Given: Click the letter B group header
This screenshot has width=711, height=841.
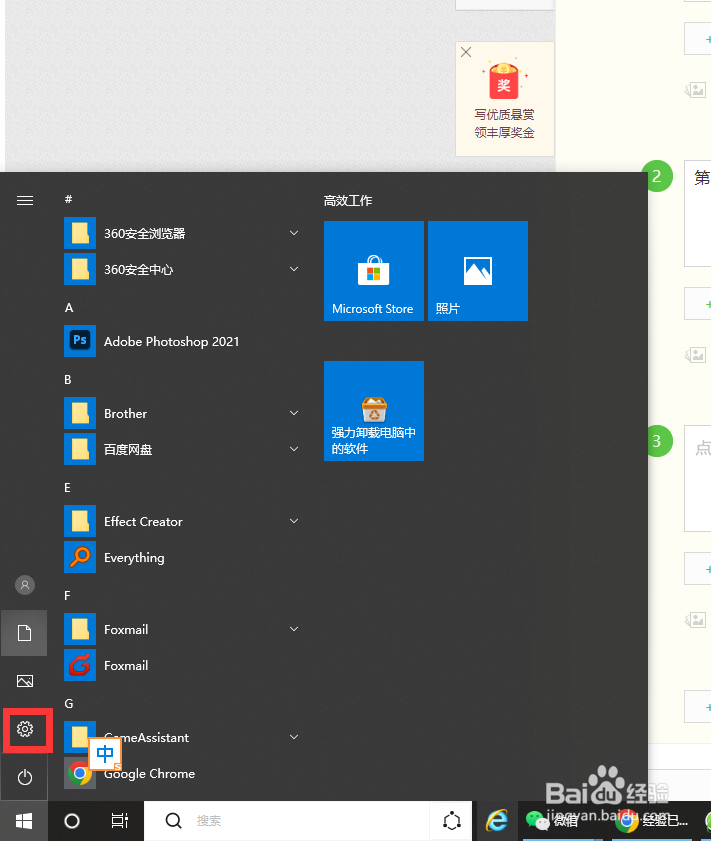Looking at the screenshot, I should click(68, 379).
